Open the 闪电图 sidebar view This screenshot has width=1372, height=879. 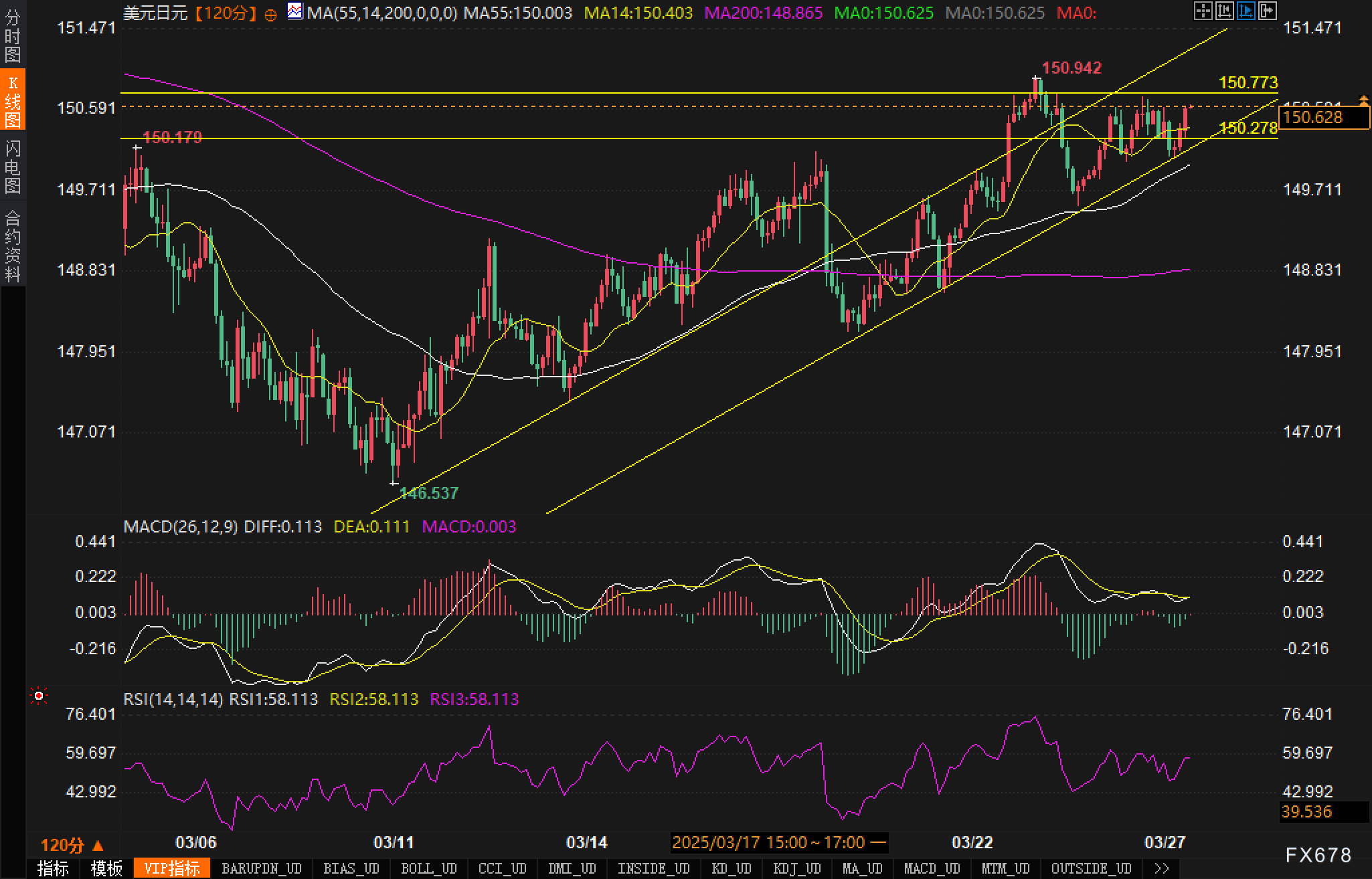coord(13,167)
